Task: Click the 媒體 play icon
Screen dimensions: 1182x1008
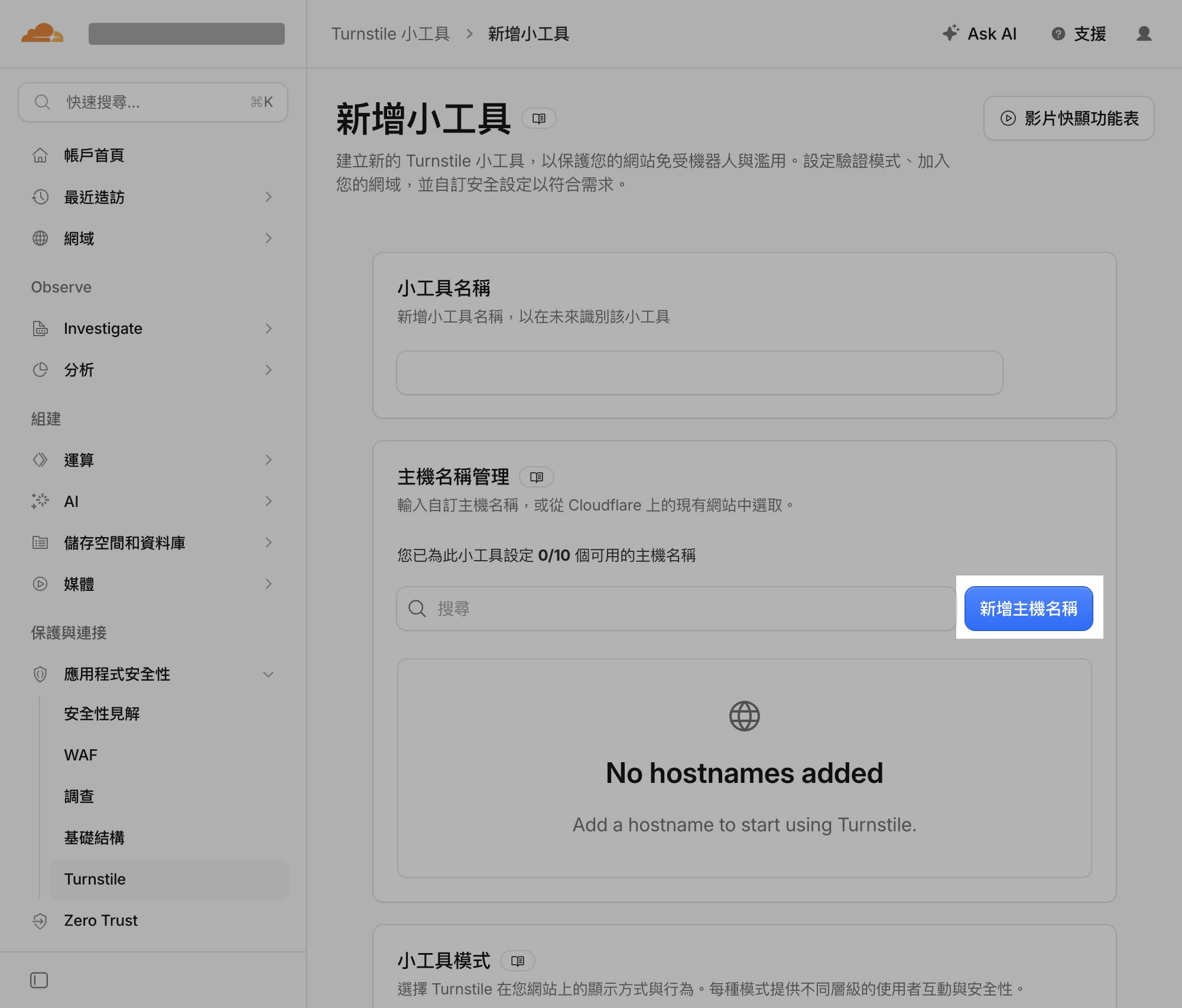Action: coord(40,584)
